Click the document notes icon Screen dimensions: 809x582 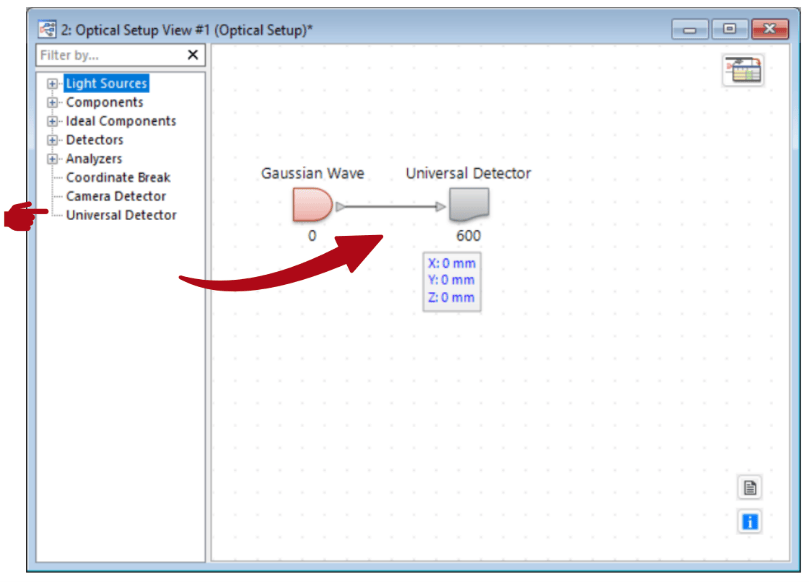[750, 488]
